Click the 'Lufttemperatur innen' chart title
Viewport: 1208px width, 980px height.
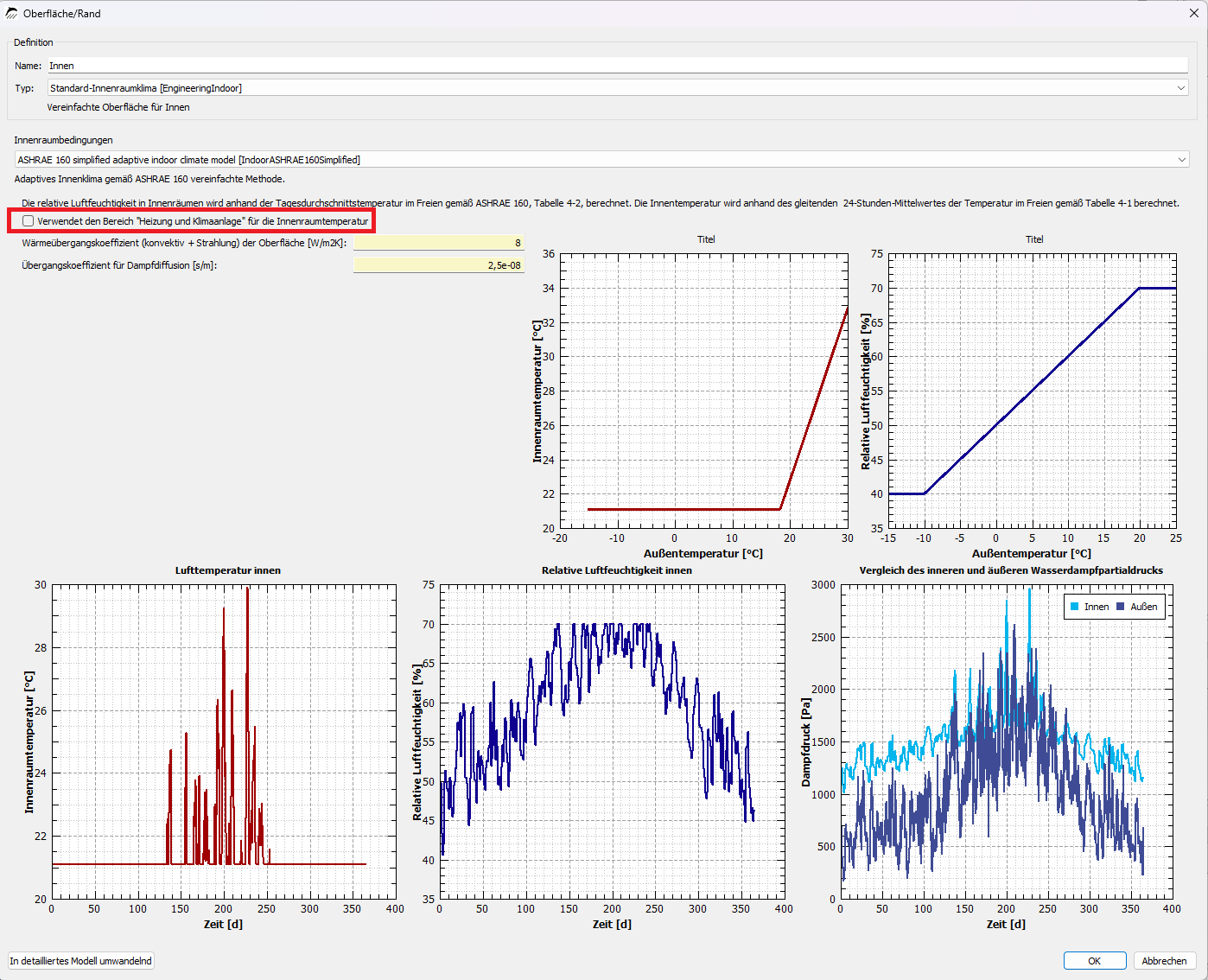point(228,570)
